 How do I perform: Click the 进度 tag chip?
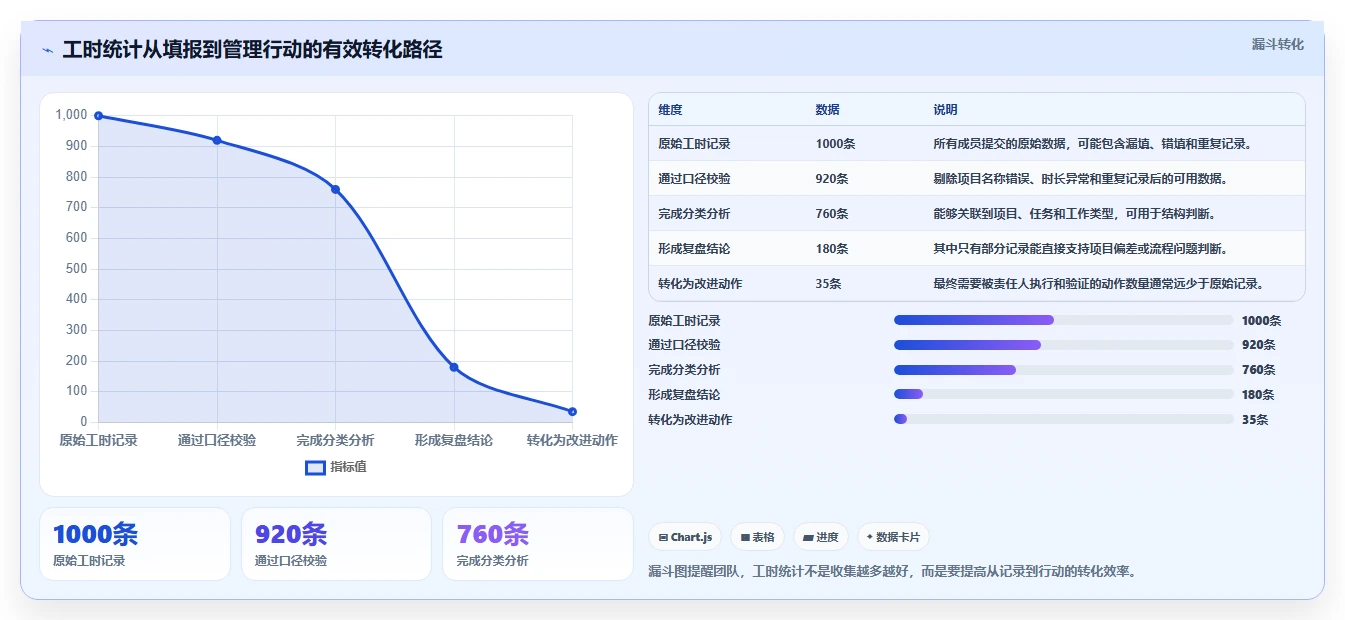(820, 537)
